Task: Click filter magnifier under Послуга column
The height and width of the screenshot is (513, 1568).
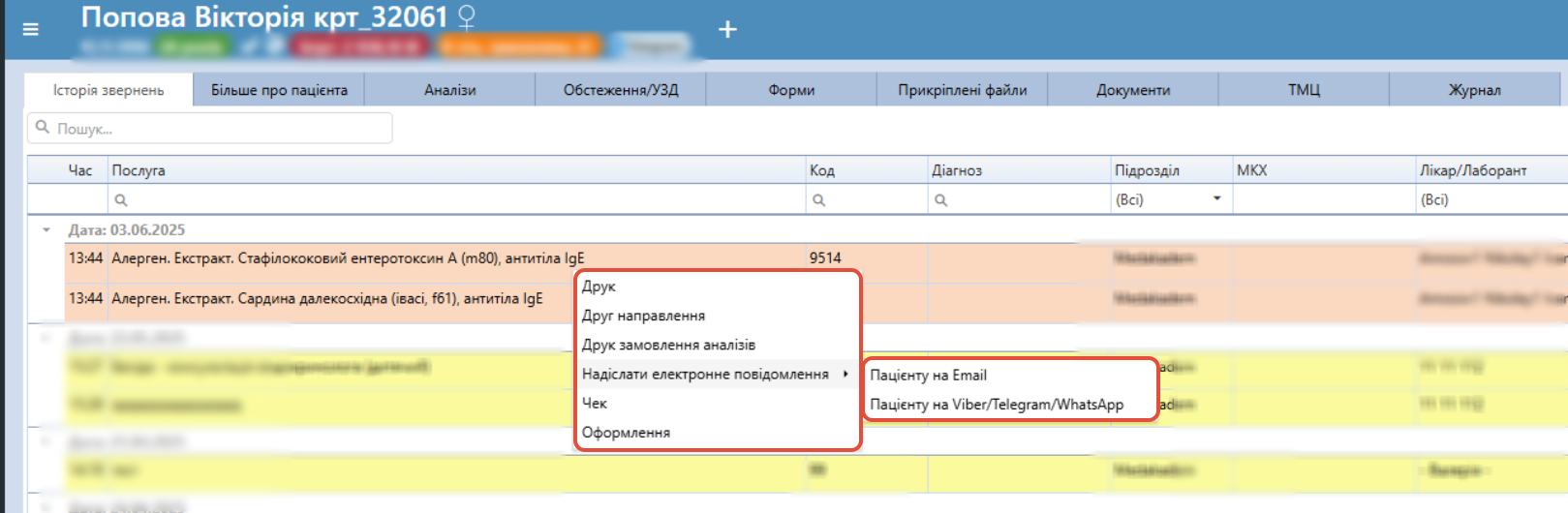Action: point(121,200)
